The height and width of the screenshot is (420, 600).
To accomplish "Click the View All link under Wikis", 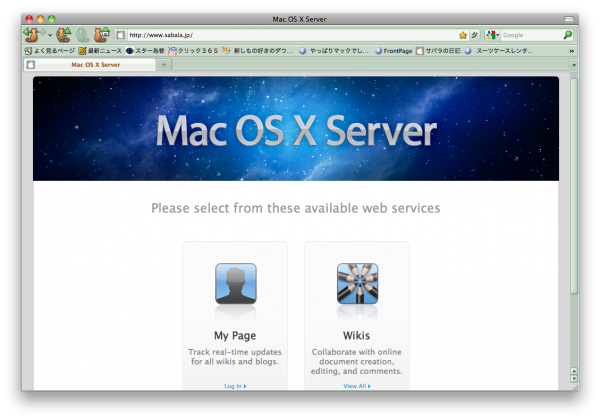I will click(357, 386).
